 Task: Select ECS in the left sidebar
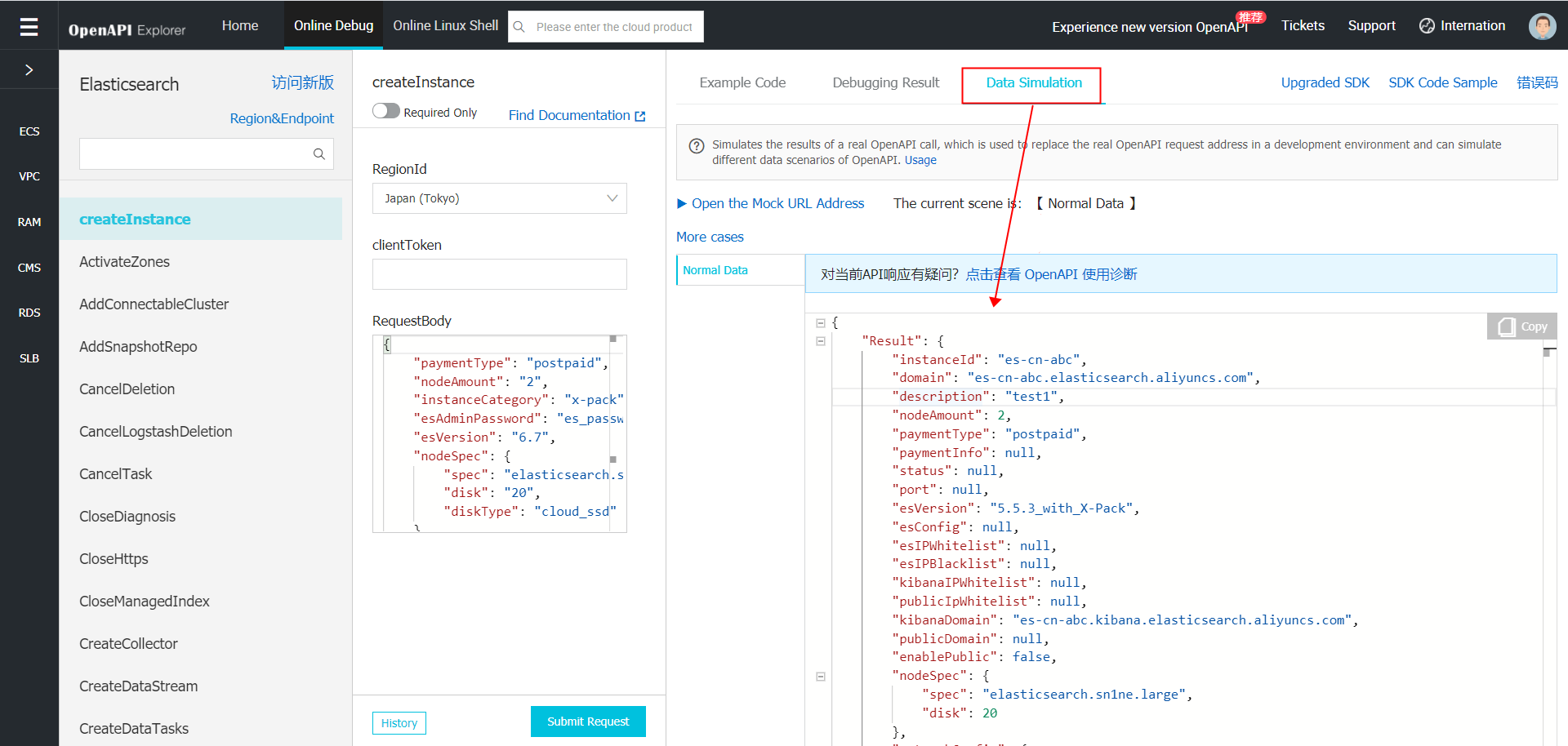pyautogui.click(x=29, y=131)
